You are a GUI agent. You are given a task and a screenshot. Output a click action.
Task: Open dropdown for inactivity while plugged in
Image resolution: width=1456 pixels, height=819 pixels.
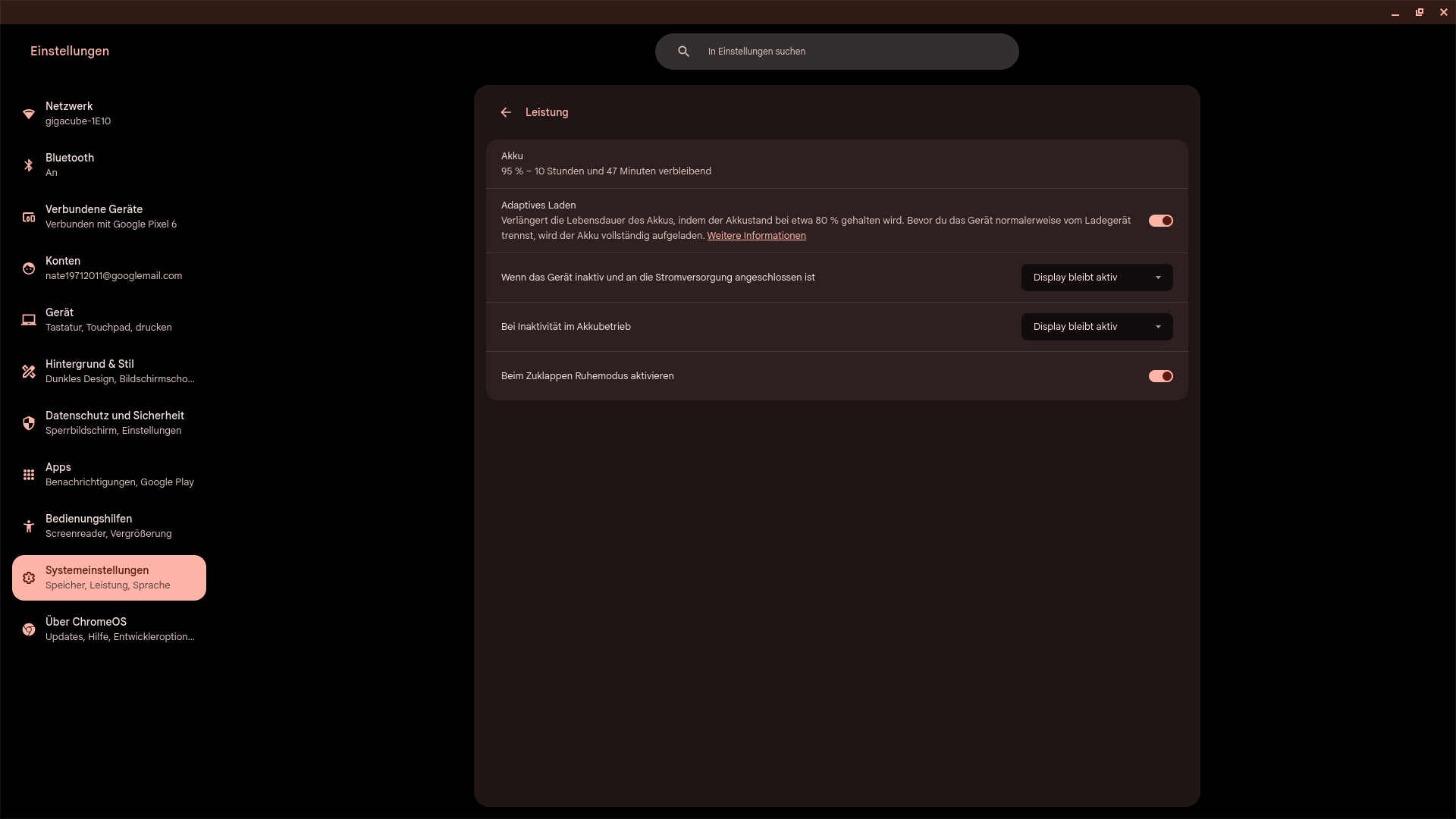(1097, 278)
